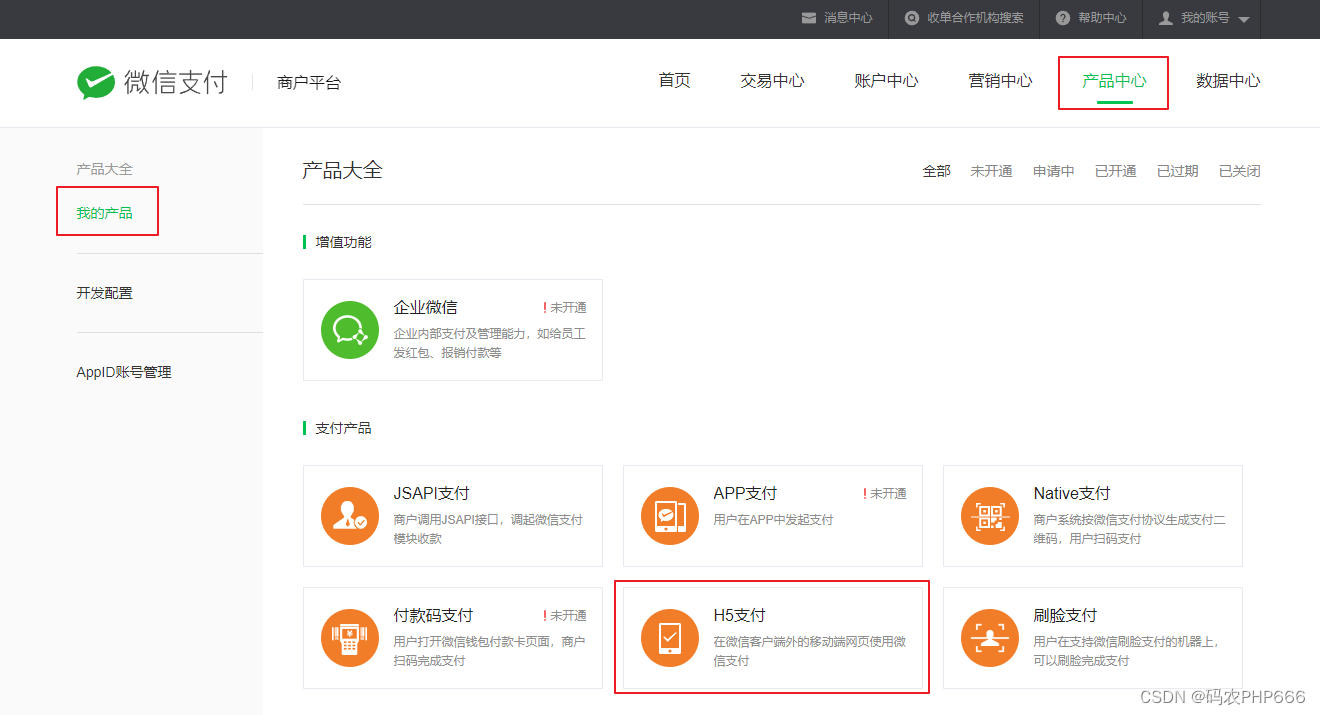Click the H5支付 phone icon
This screenshot has height=715, width=1320.
(x=670, y=637)
